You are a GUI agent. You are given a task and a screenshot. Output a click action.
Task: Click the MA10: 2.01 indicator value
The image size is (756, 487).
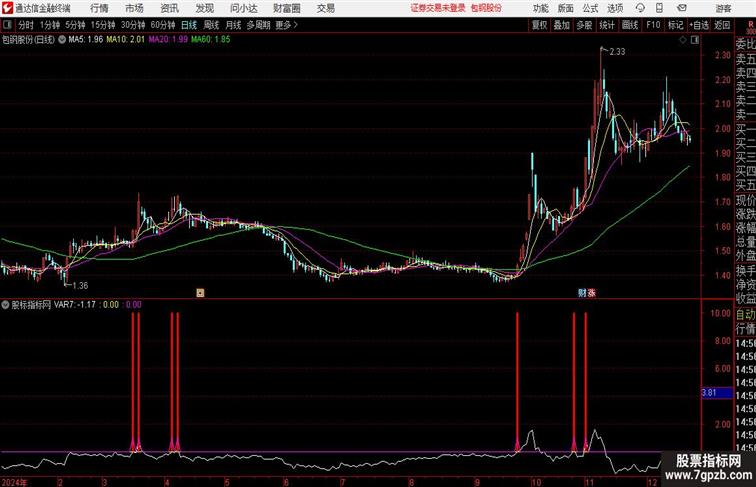point(125,40)
